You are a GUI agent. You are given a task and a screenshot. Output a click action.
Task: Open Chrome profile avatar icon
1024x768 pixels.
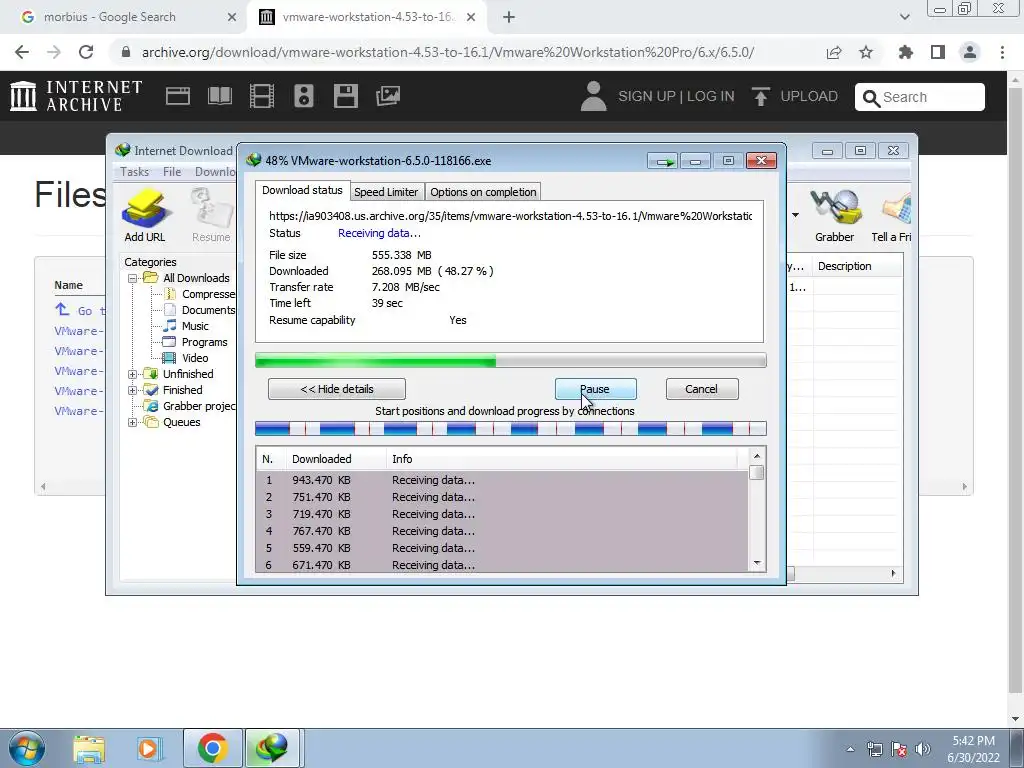(x=970, y=52)
